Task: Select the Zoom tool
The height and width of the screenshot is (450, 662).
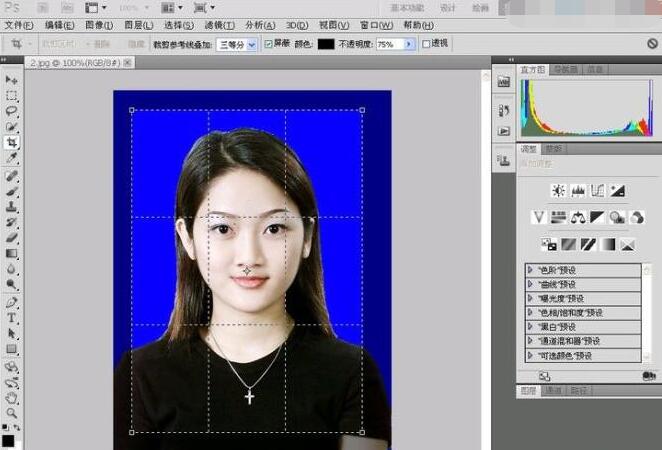Action: 11,413
